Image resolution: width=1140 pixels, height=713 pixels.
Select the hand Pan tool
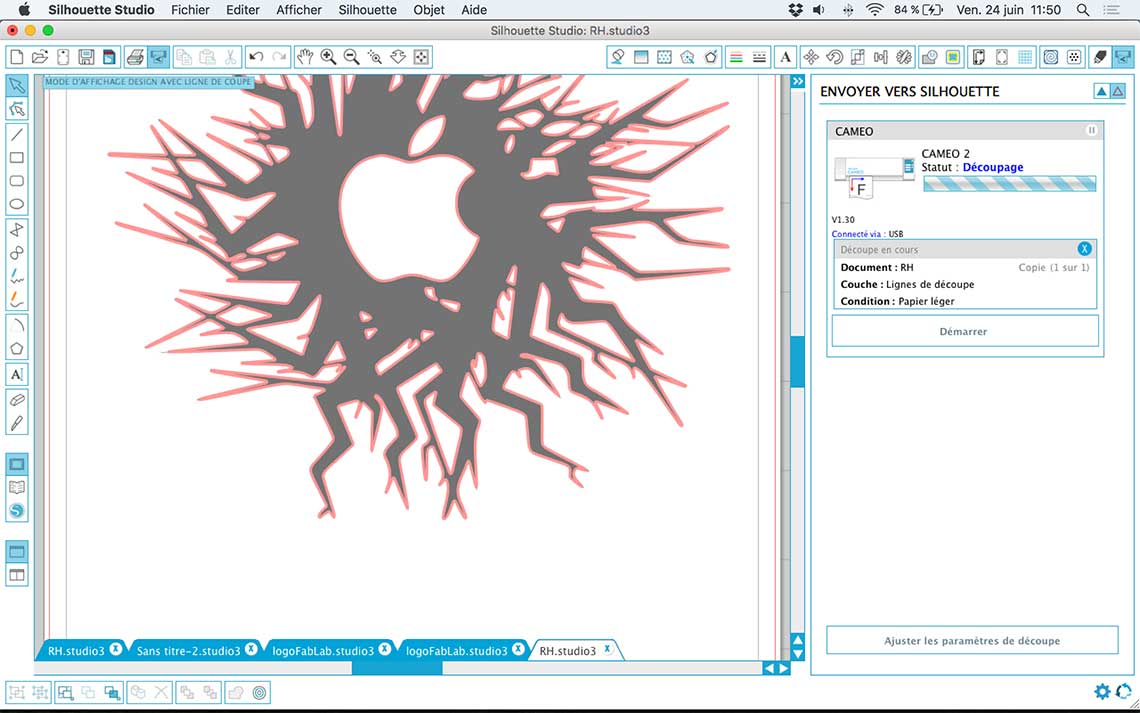305,57
